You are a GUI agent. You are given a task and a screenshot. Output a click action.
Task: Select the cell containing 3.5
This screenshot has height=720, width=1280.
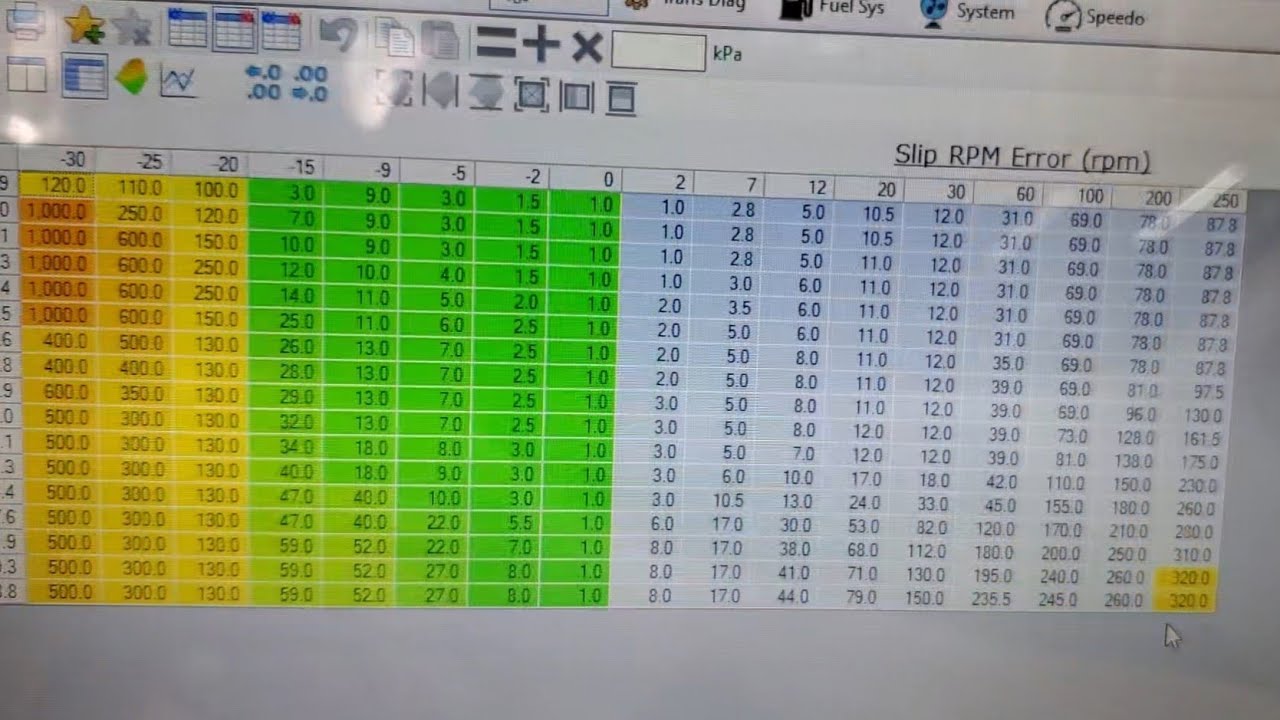pos(730,308)
